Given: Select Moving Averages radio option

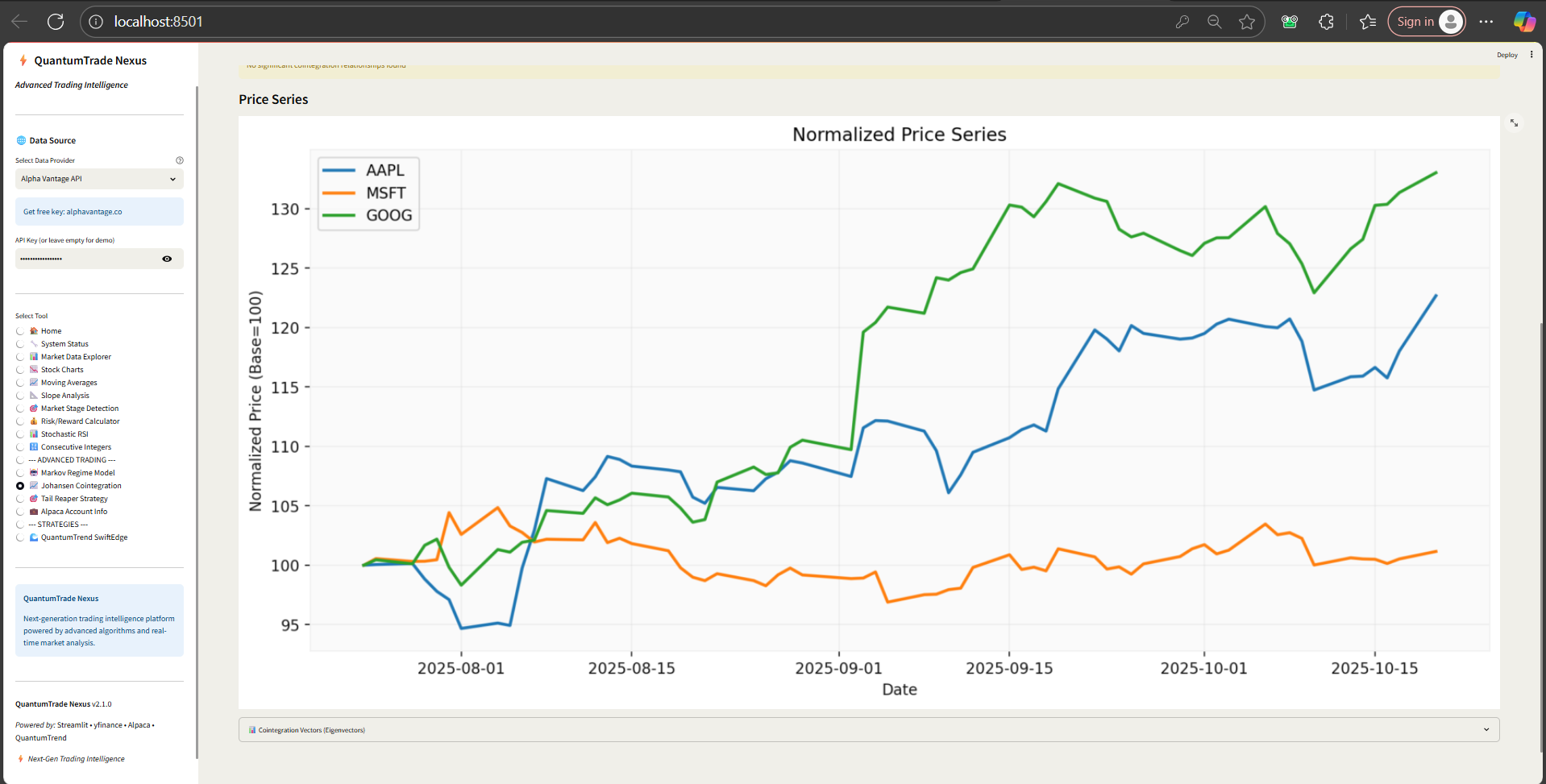Looking at the screenshot, I should 20,383.
